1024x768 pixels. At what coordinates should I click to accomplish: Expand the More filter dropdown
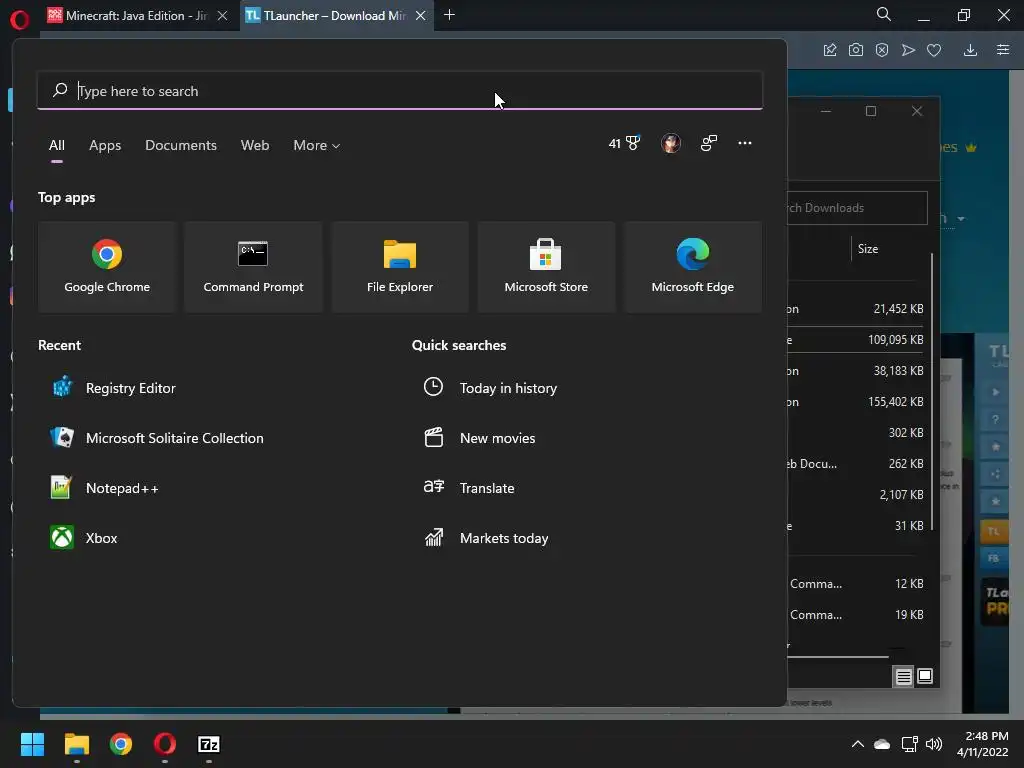tap(317, 145)
